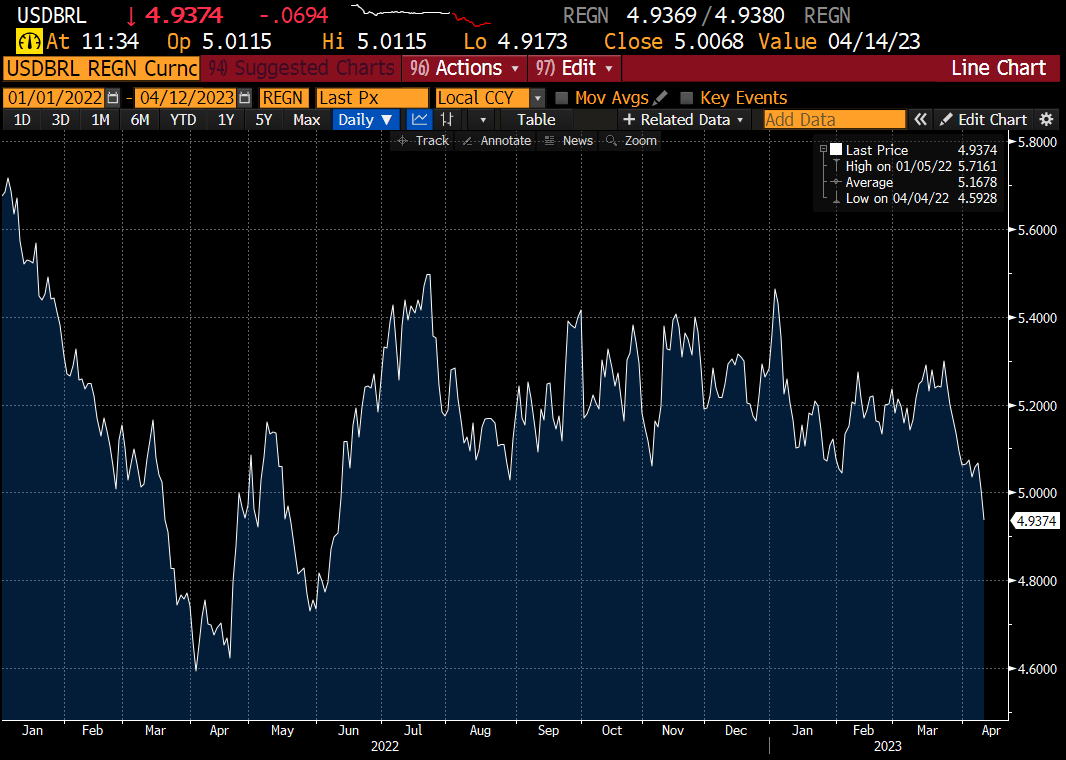Click the 4.9374 last price axis marker
1066x760 pixels.
click(x=1035, y=521)
